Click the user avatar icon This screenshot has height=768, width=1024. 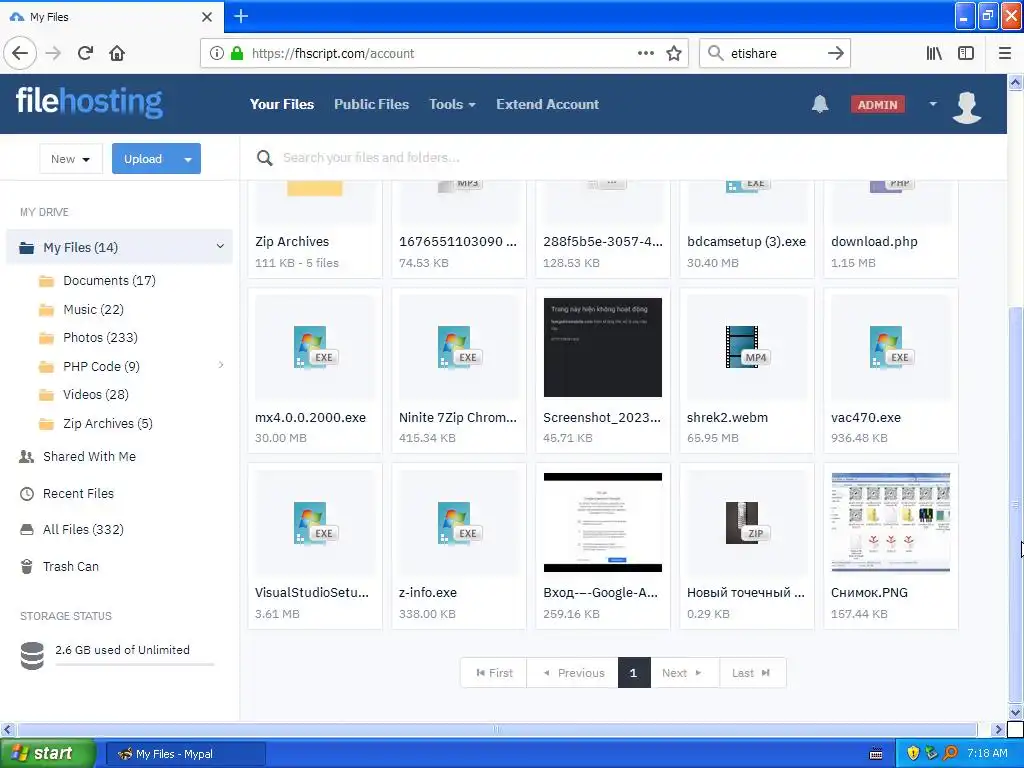click(x=967, y=106)
